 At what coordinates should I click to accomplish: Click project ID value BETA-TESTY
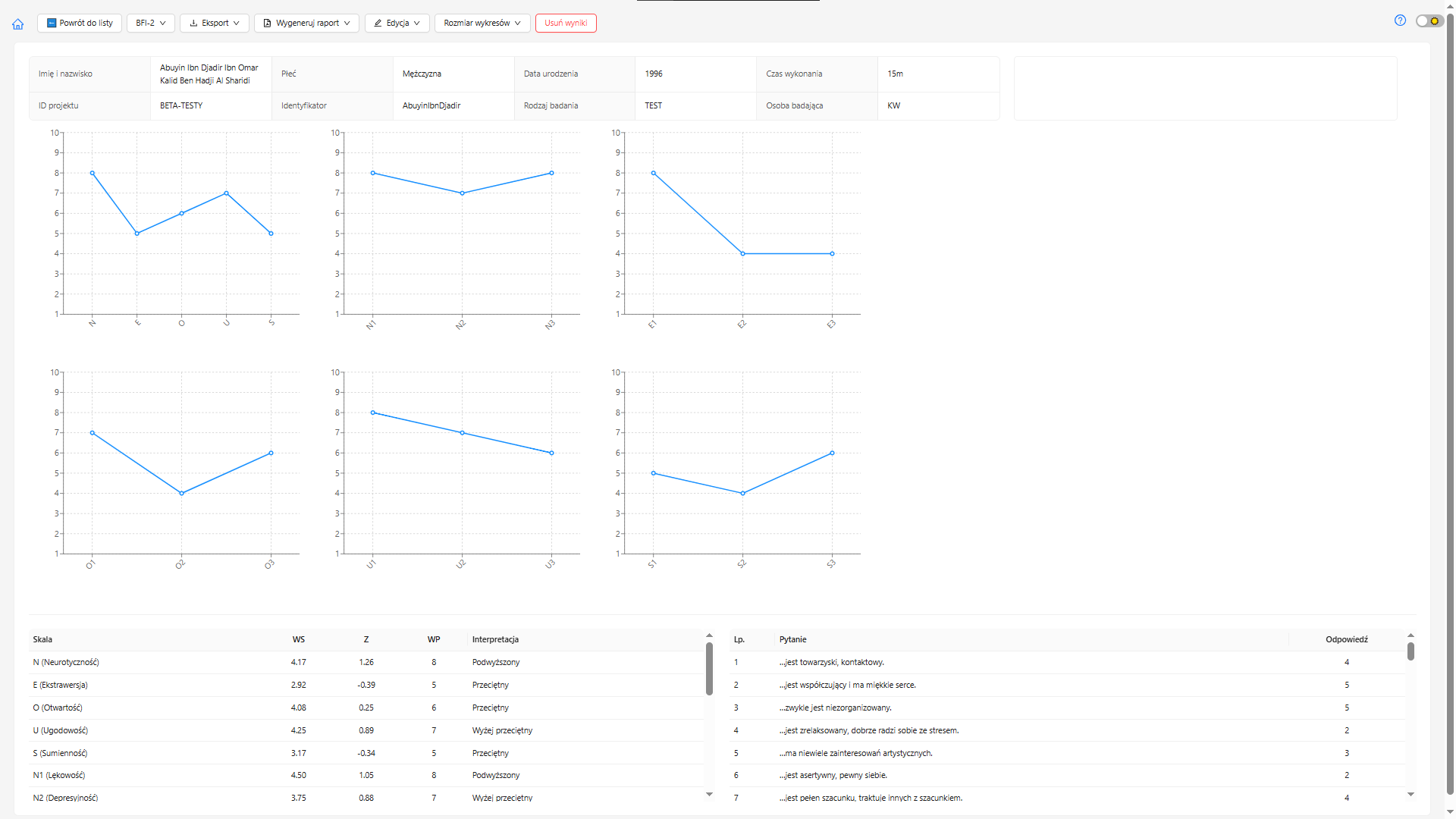181,105
